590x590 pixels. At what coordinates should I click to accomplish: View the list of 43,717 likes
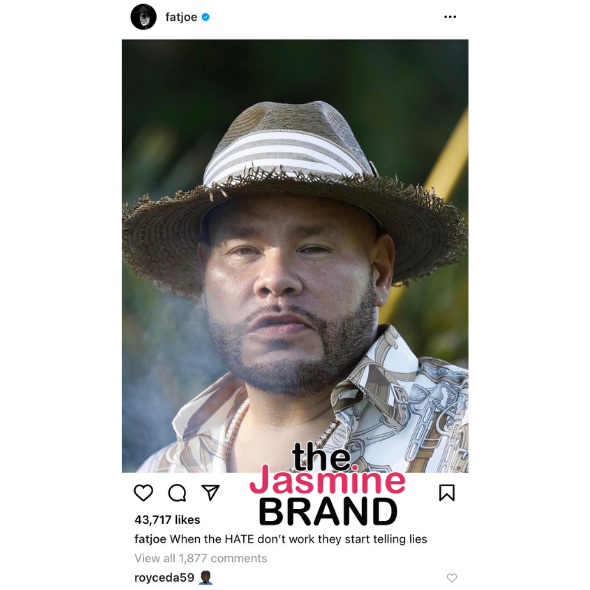167,520
